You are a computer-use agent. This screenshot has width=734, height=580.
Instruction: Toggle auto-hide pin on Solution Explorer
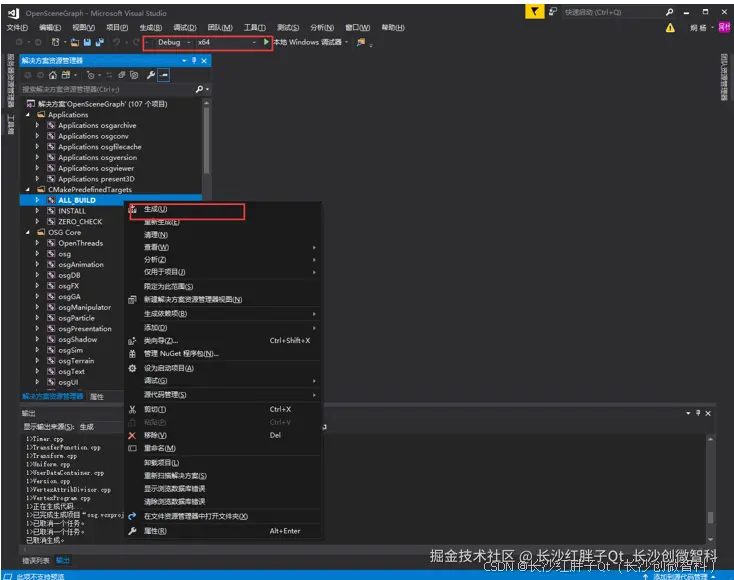point(194,60)
